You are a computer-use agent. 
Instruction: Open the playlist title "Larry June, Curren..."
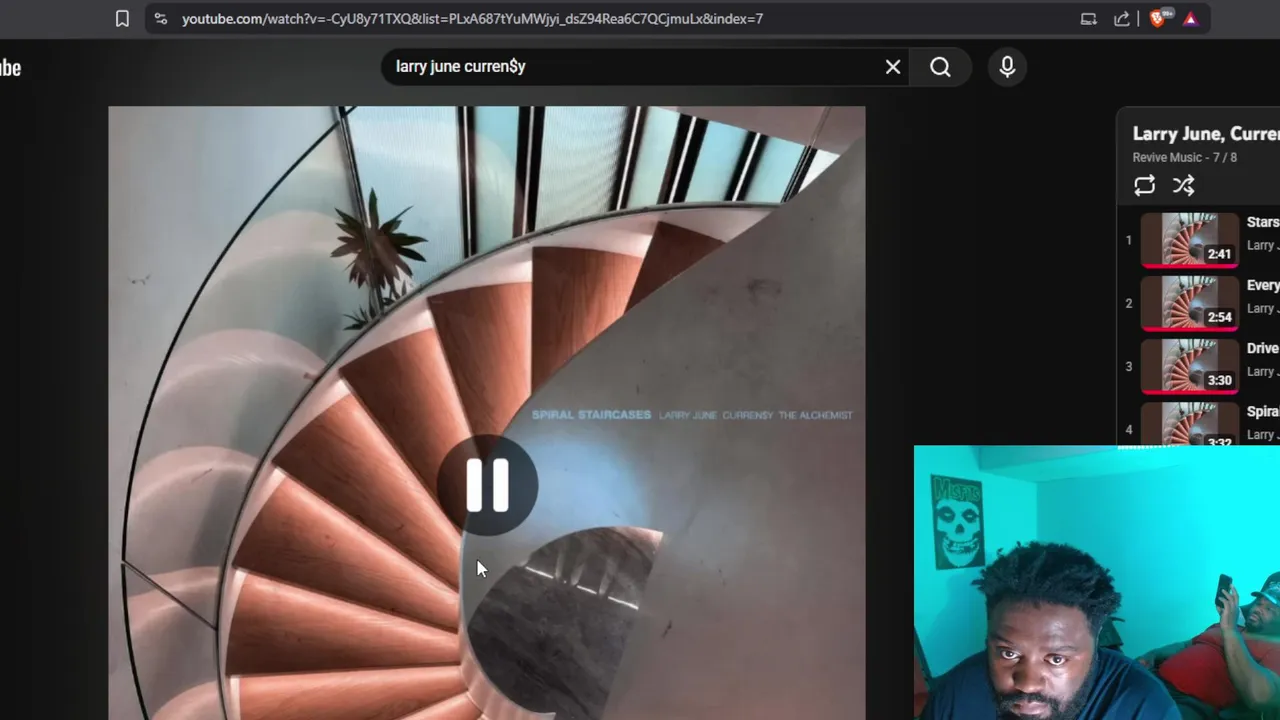point(1205,133)
